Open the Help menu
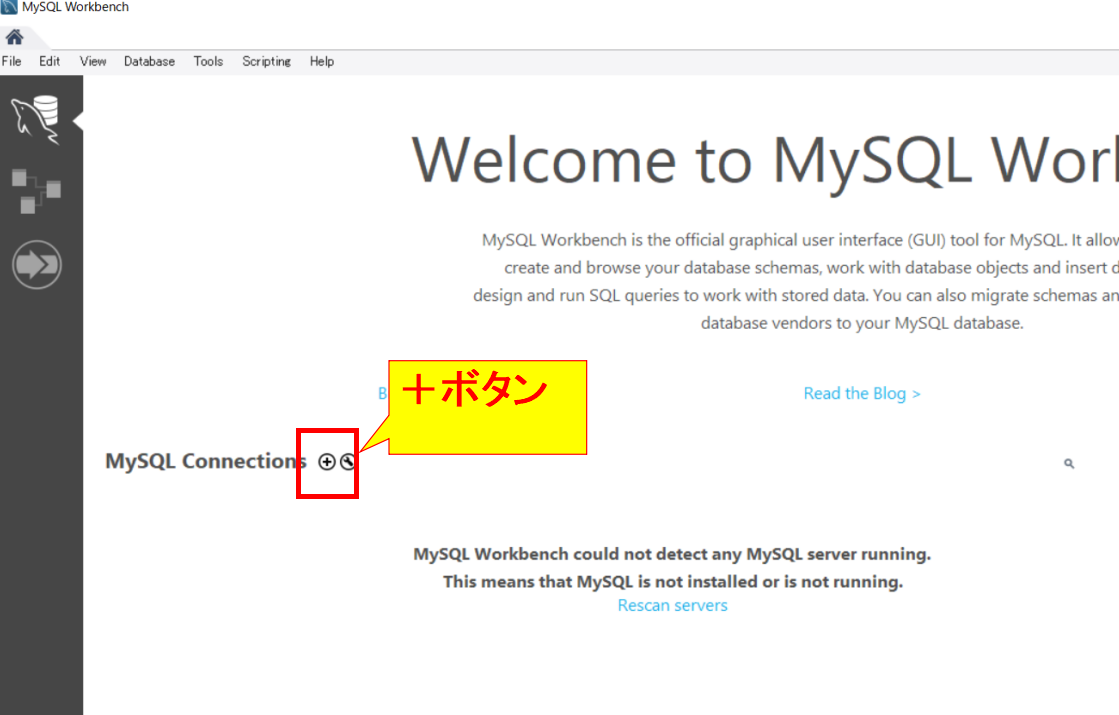Viewport: 1119px width, 715px height. [322, 61]
